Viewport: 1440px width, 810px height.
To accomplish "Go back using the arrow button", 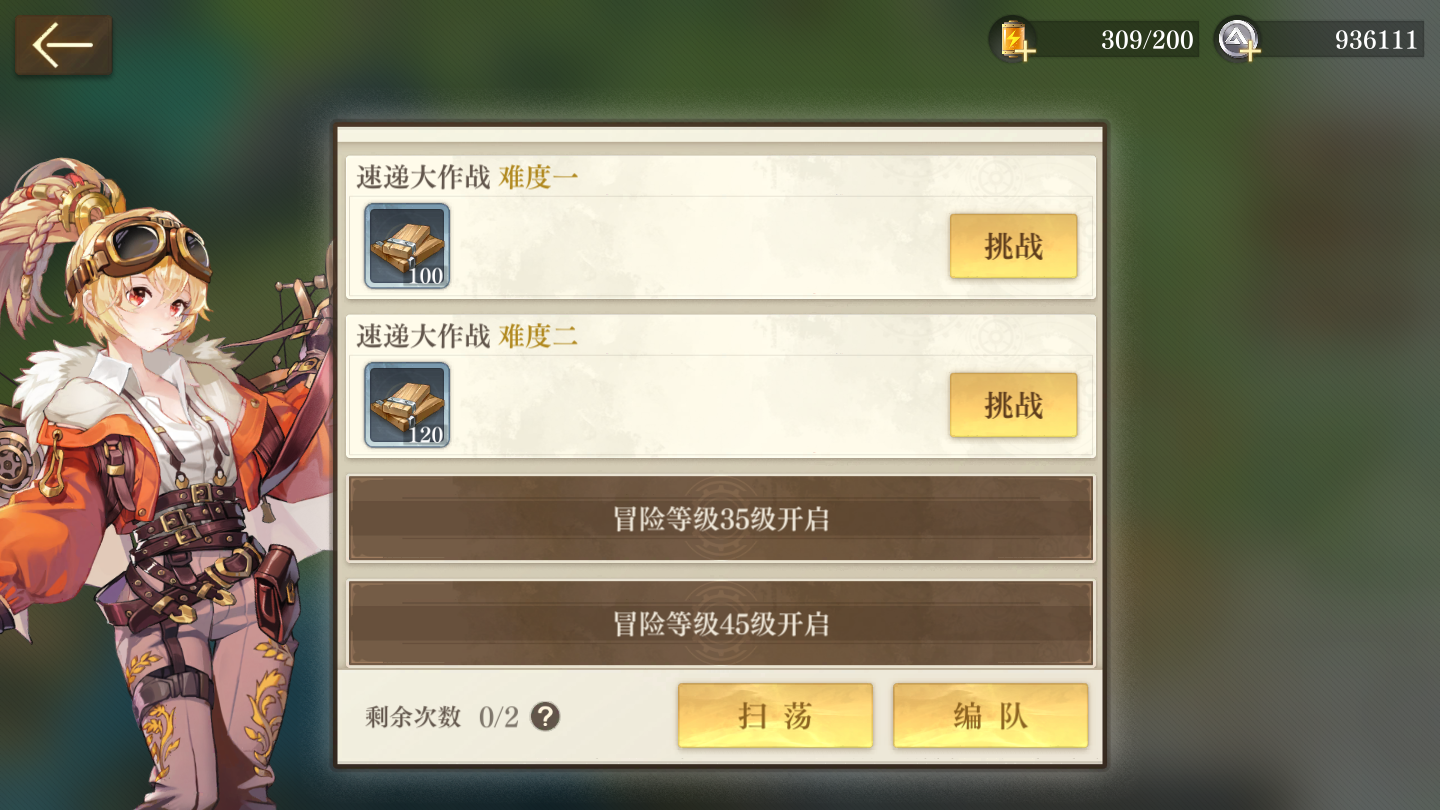I will point(63,45).
